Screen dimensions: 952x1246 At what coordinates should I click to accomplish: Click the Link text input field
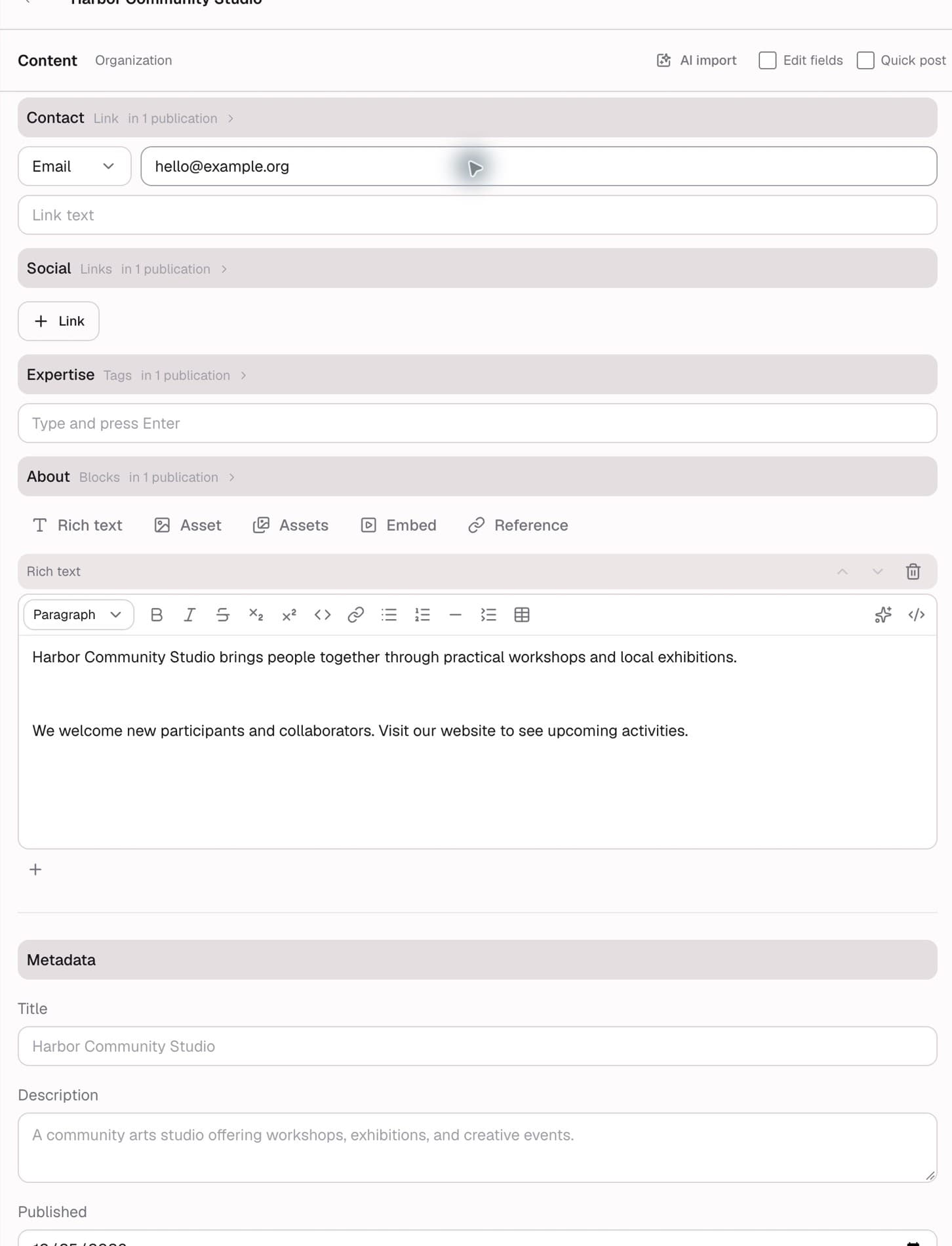point(477,215)
